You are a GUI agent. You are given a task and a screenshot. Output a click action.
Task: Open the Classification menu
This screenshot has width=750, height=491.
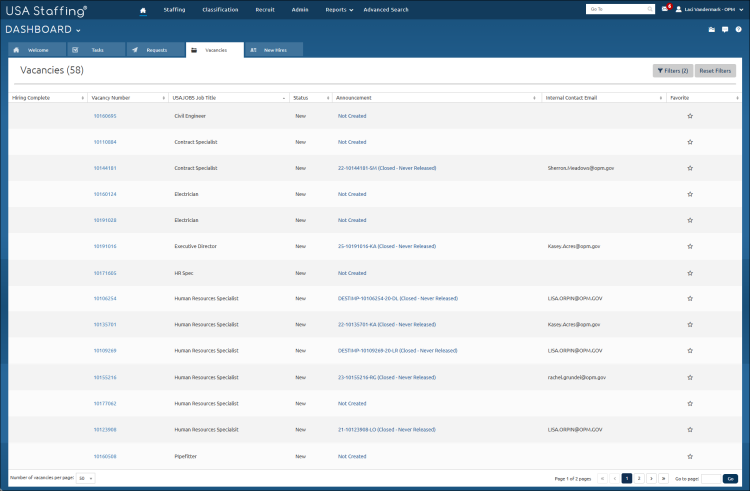[x=220, y=10]
